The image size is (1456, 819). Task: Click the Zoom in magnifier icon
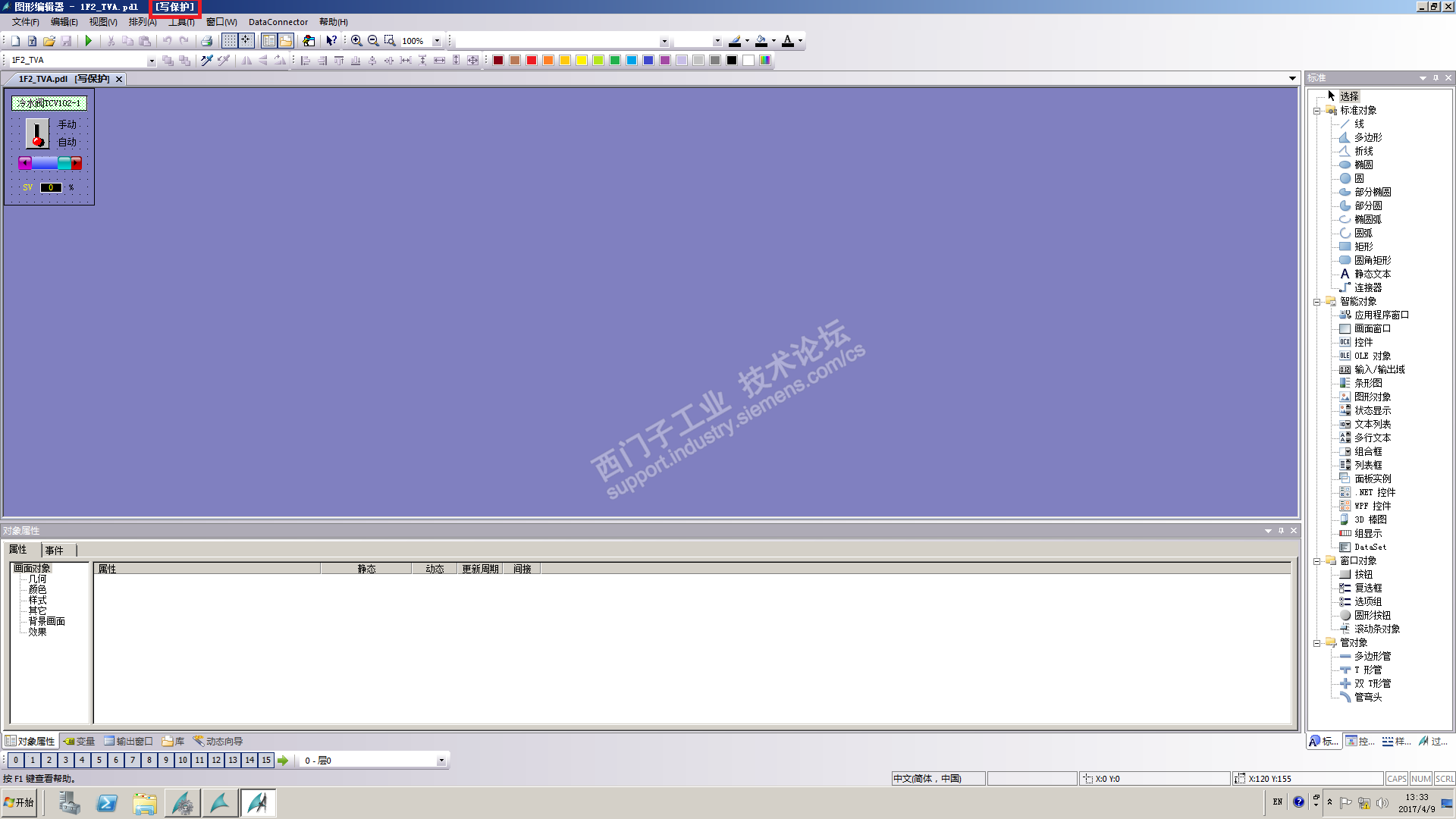[356, 41]
